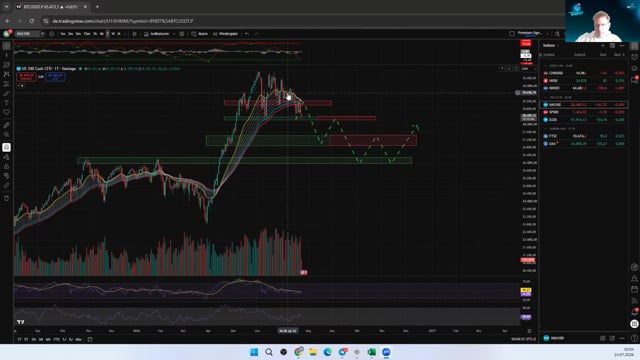
Task: Collapse the watchlist section containing NAS100
Action: 545,98
